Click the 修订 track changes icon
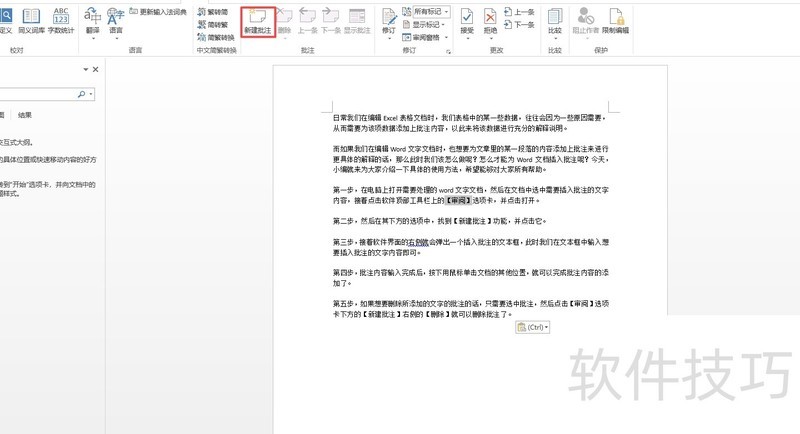The height and width of the screenshot is (434, 800). [x=388, y=20]
